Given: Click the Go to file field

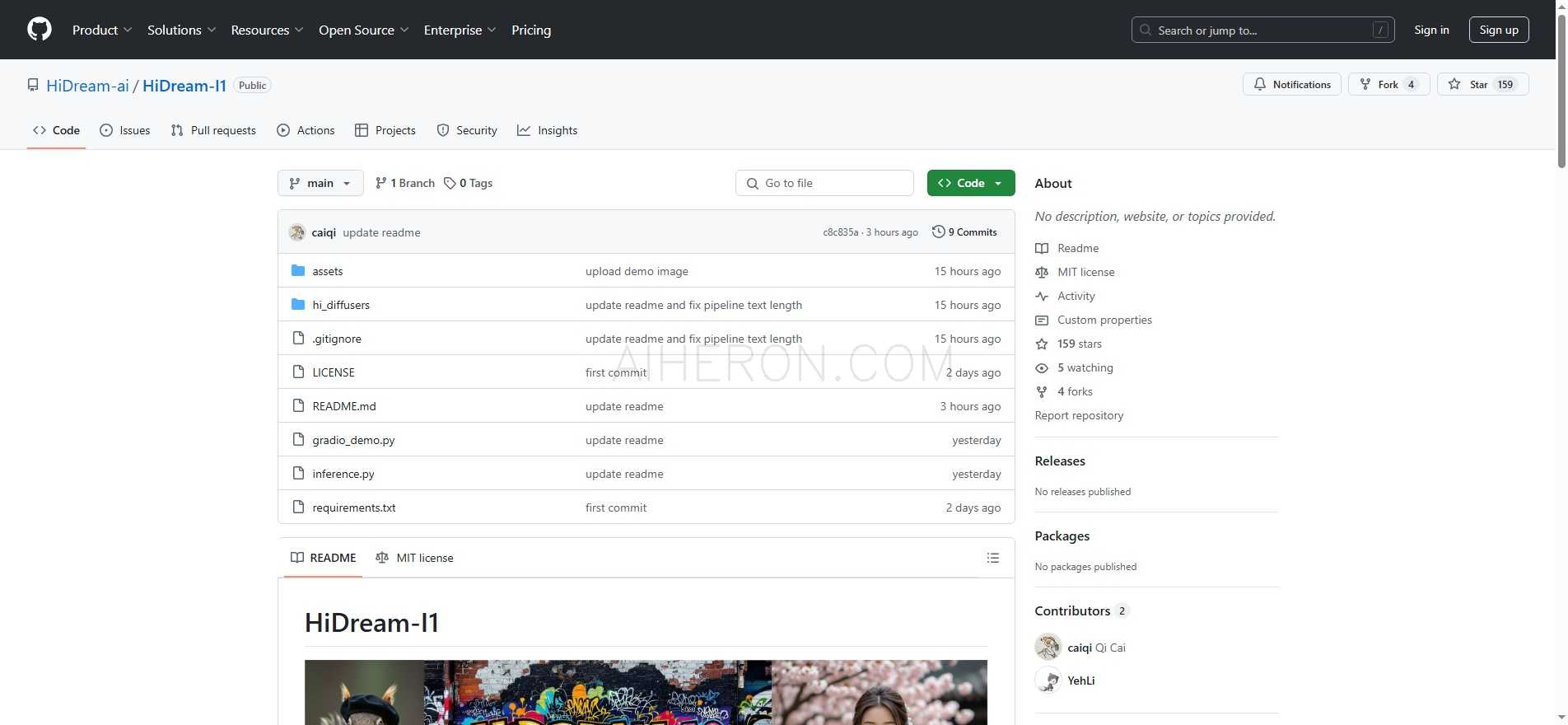Looking at the screenshot, I should (x=824, y=183).
